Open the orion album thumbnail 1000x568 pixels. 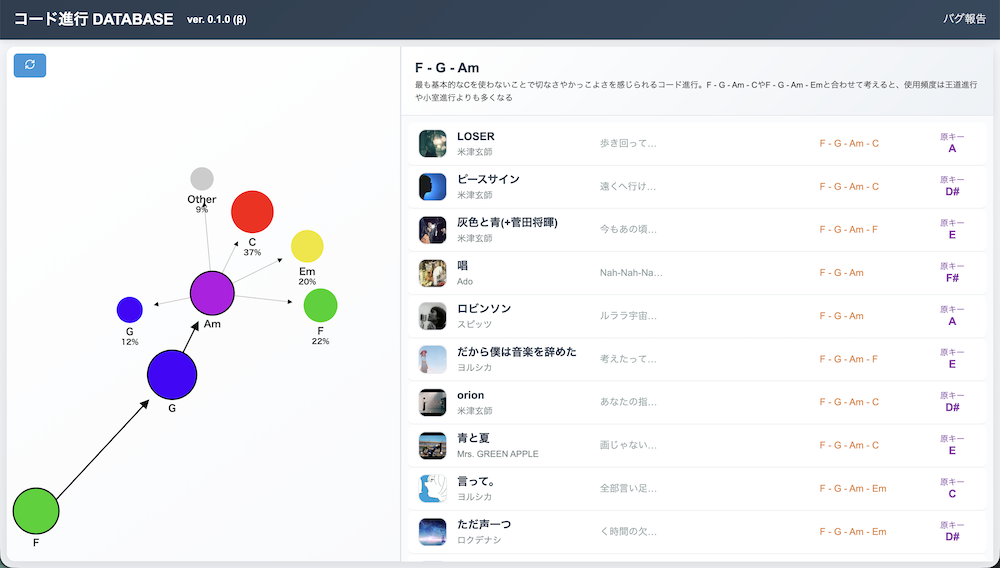(432, 402)
